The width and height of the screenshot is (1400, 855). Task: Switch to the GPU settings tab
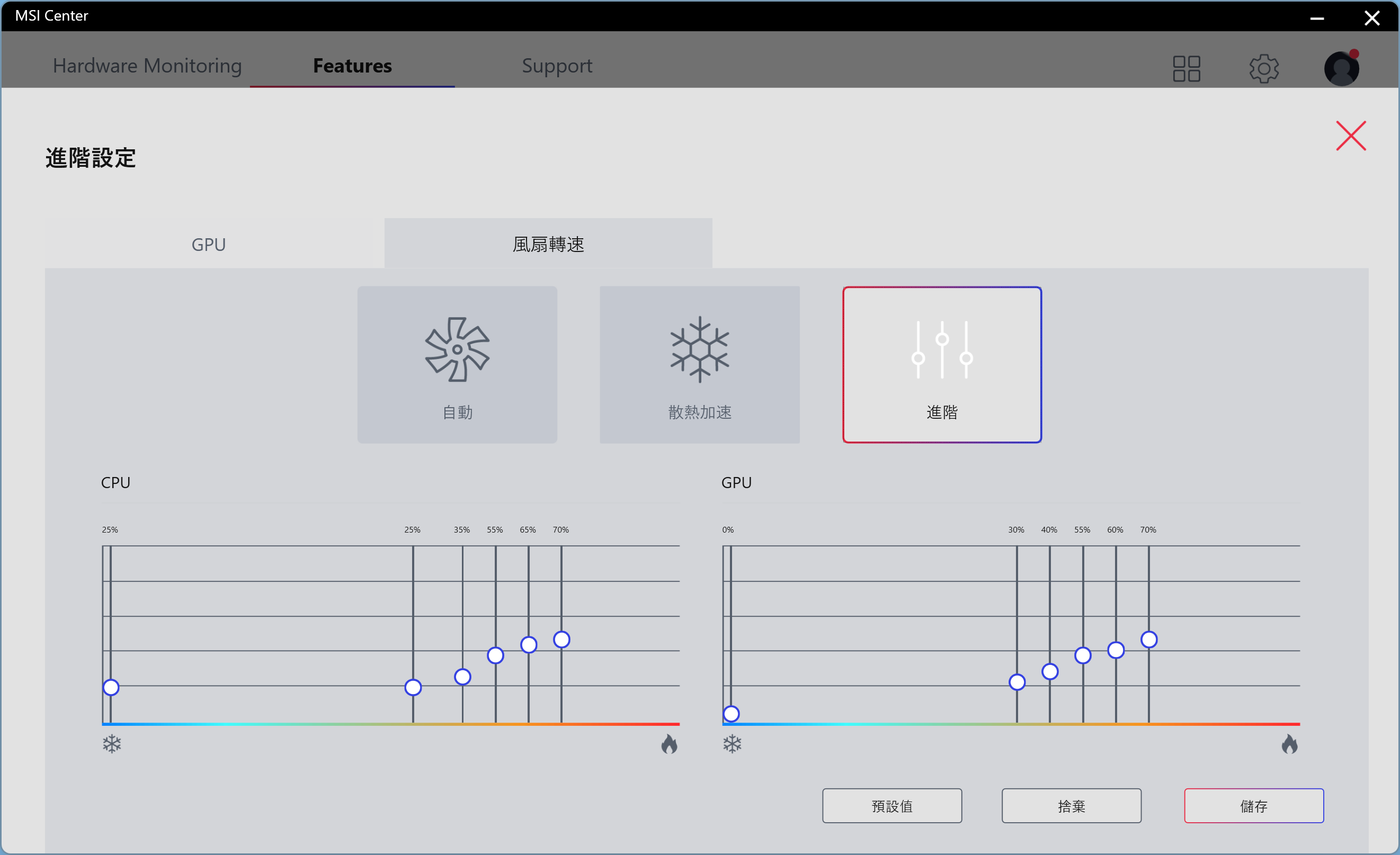[209, 244]
